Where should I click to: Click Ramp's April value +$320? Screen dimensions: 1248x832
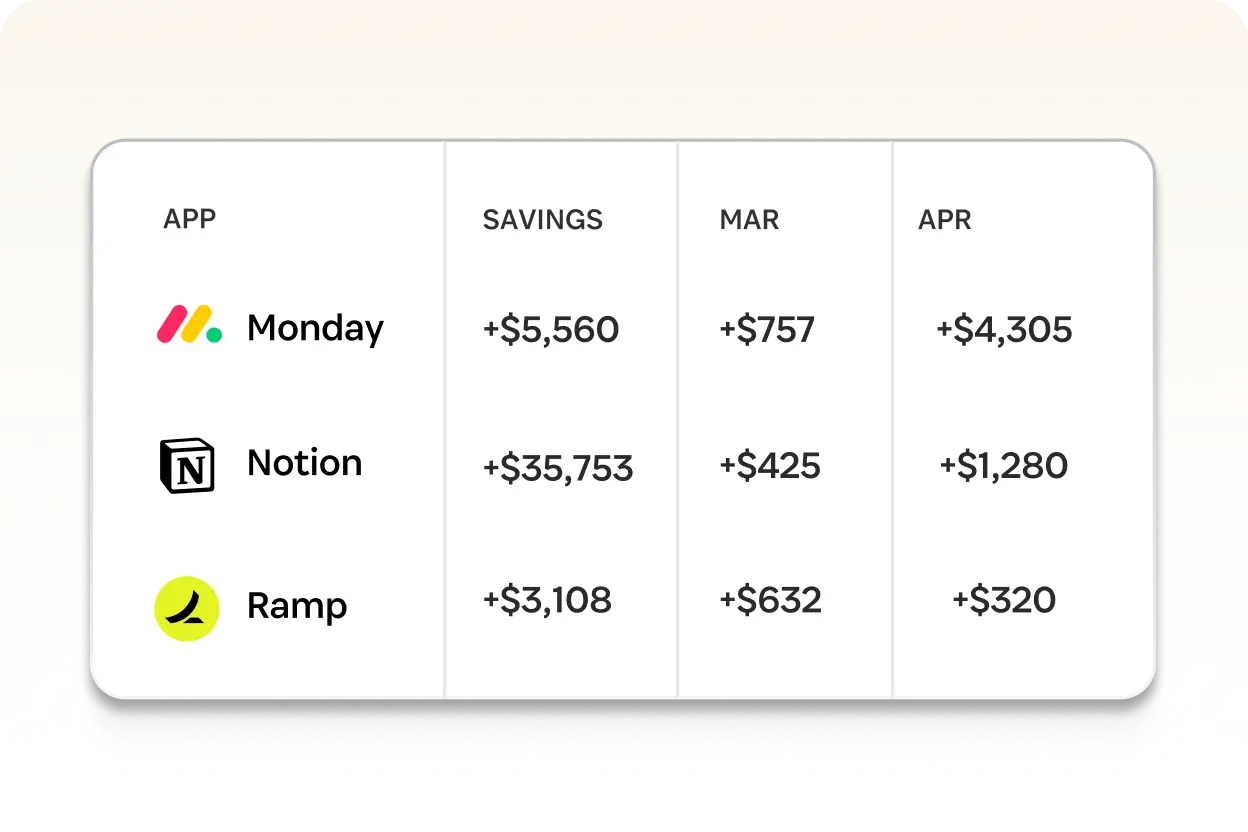[x=1004, y=600]
